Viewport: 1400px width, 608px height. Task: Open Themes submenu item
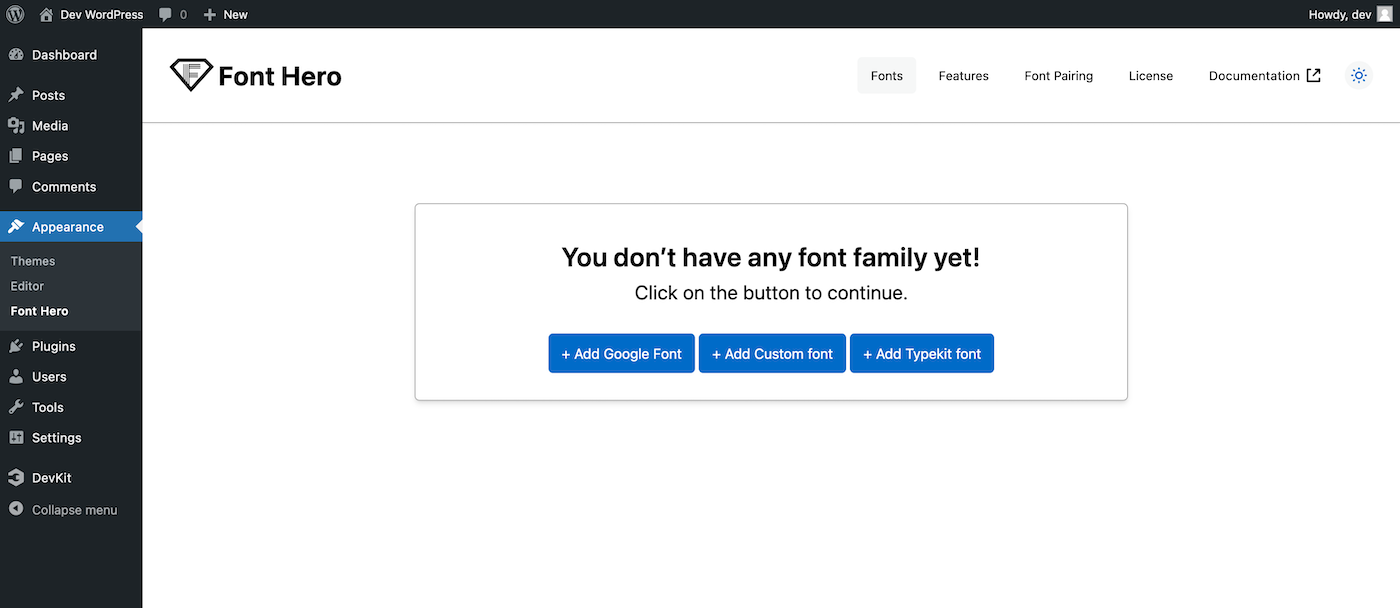(33, 261)
